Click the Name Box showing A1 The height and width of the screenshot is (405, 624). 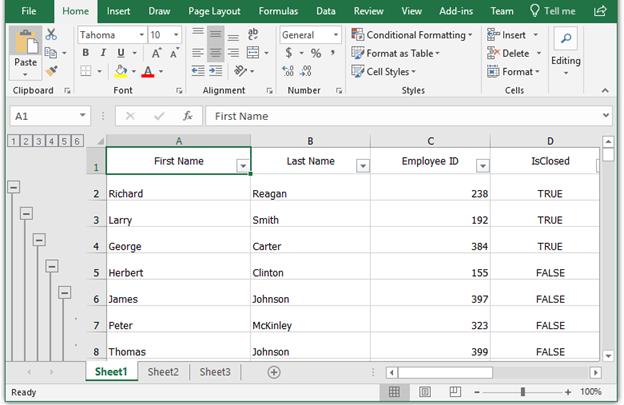tap(50, 116)
